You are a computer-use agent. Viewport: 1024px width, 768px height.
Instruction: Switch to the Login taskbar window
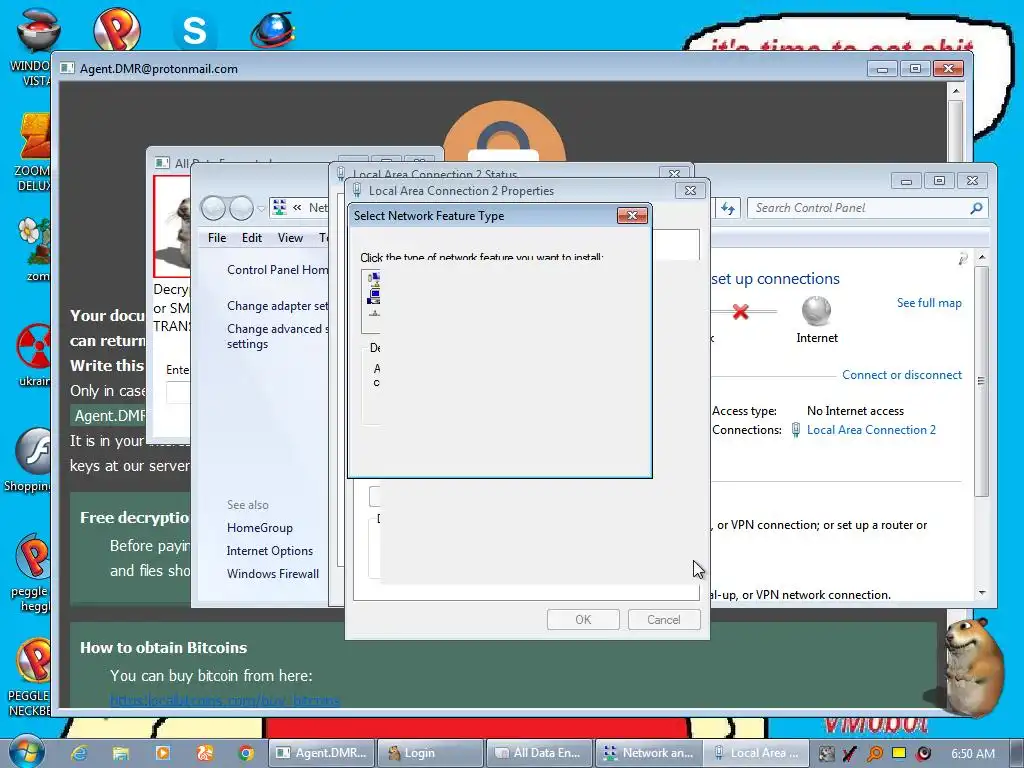point(431,753)
